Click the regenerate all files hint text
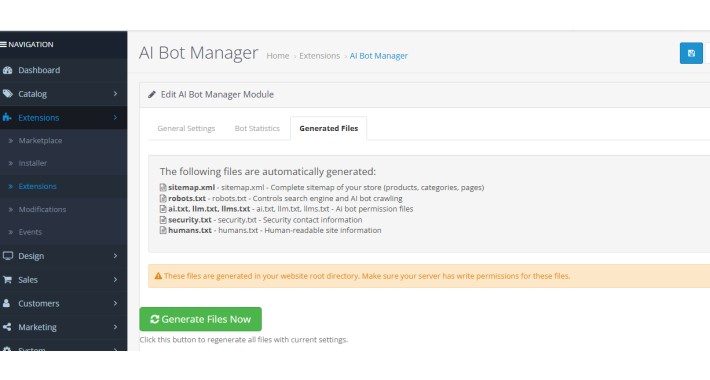This screenshot has height=380, width=710. click(244, 340)
